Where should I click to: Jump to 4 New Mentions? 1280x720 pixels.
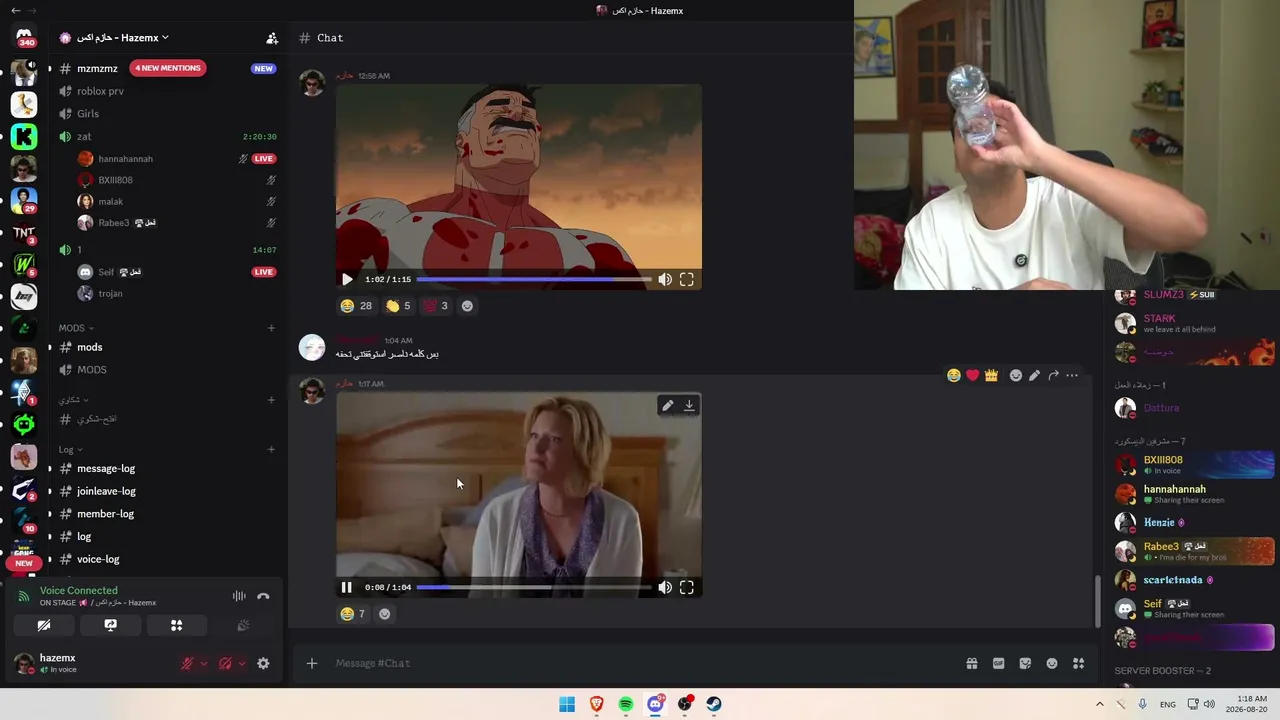(168, 68)
